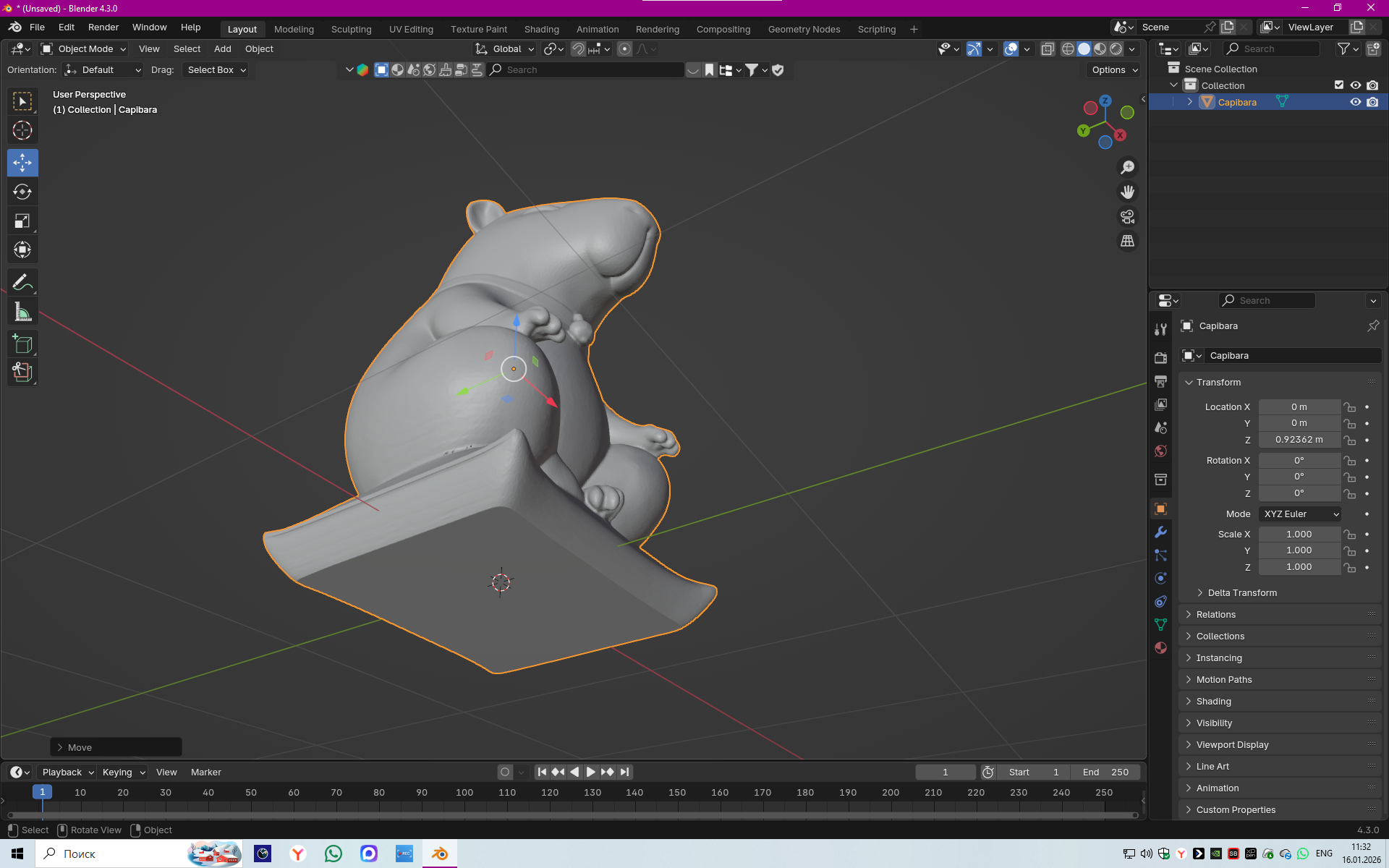Open the Orientation Default dropdown
Viewport: 1389px width, 868px height.
click(103, 70)
